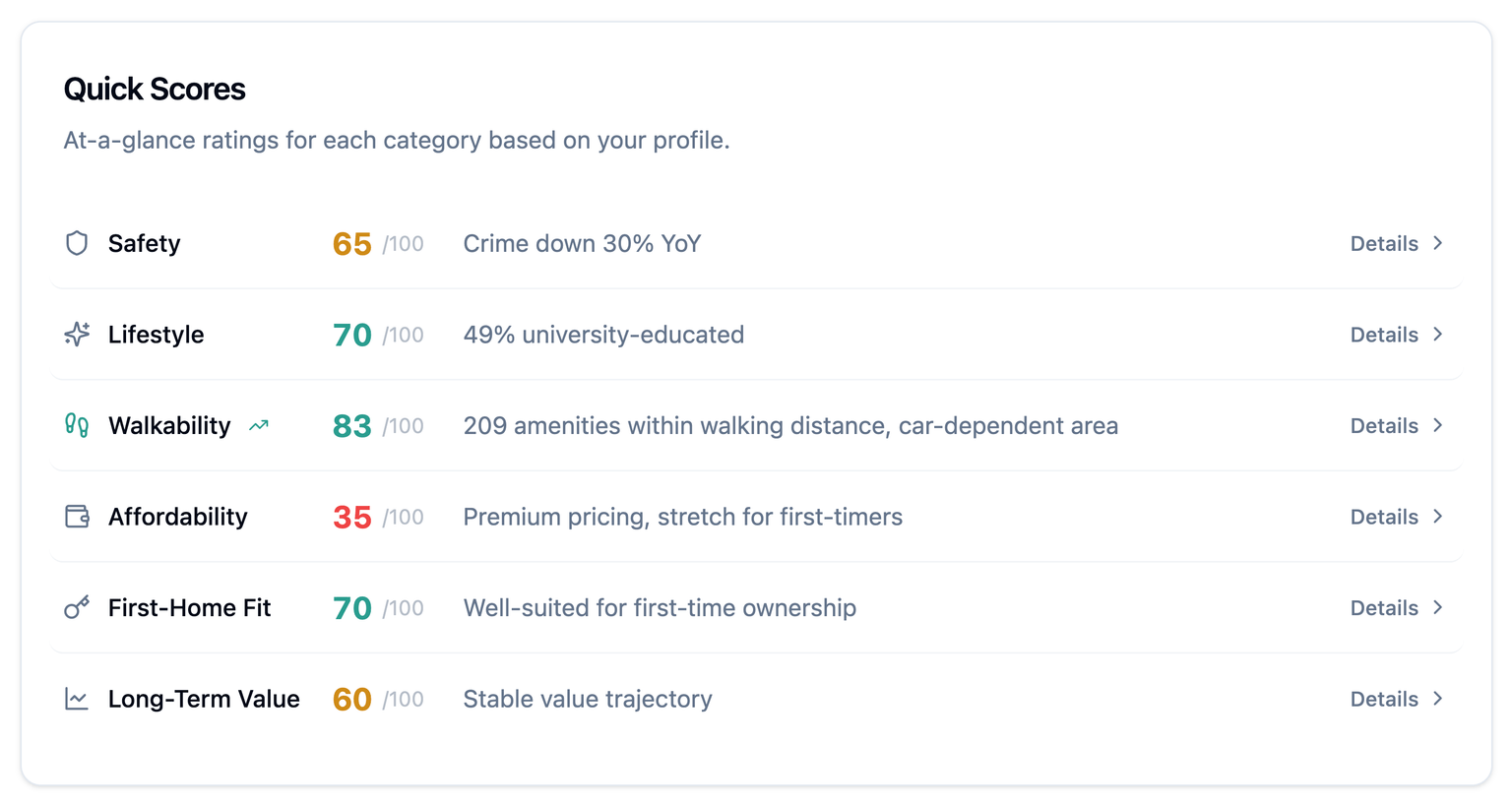Expand Lifestyle row chevron arrow

(1438, 335)
